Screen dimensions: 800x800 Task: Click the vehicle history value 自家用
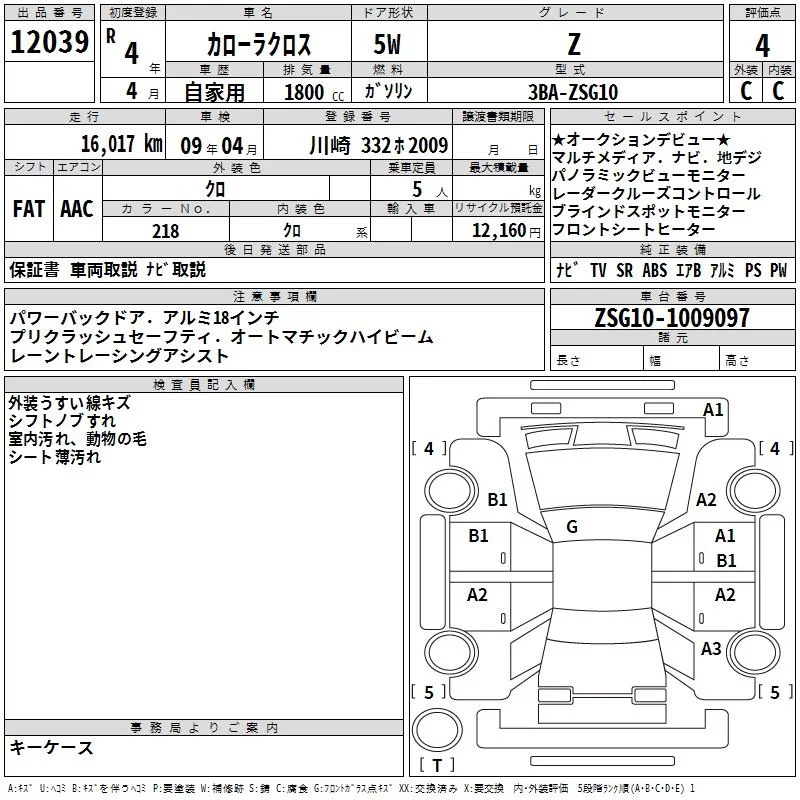pyautogui.click(x=214, y=92)
